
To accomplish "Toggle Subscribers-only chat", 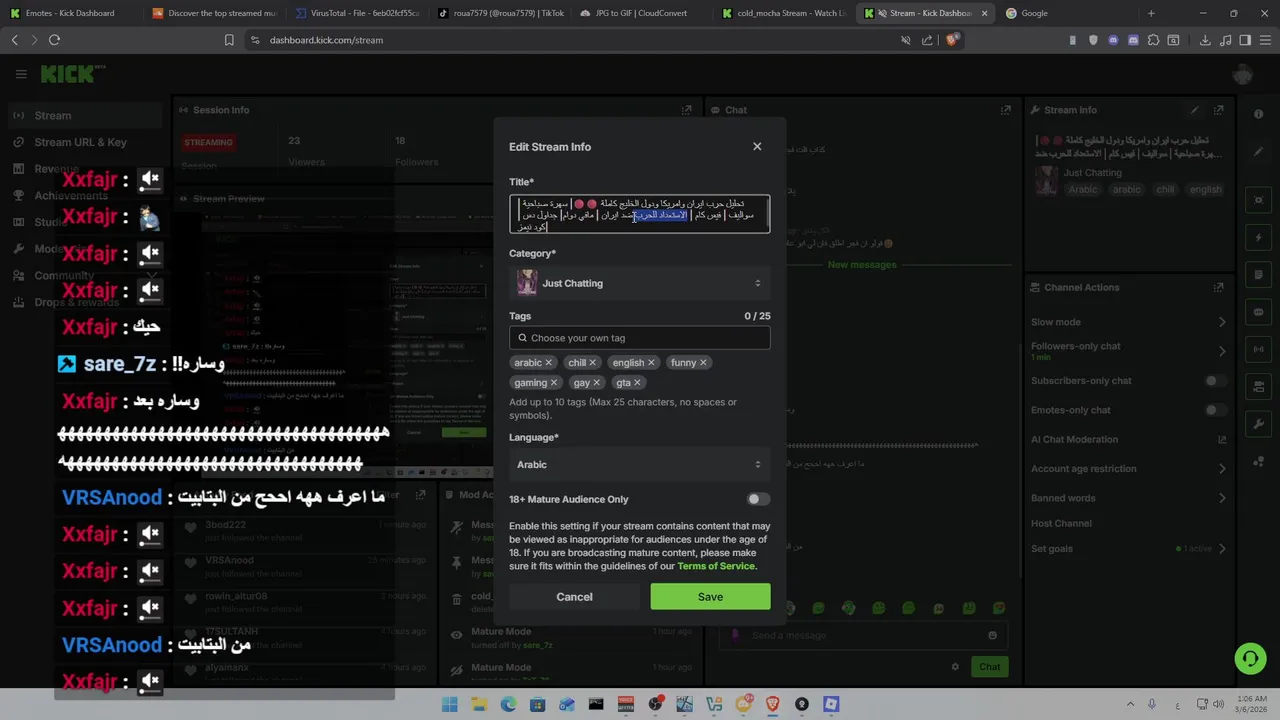I will click(x=1215, y=381).
